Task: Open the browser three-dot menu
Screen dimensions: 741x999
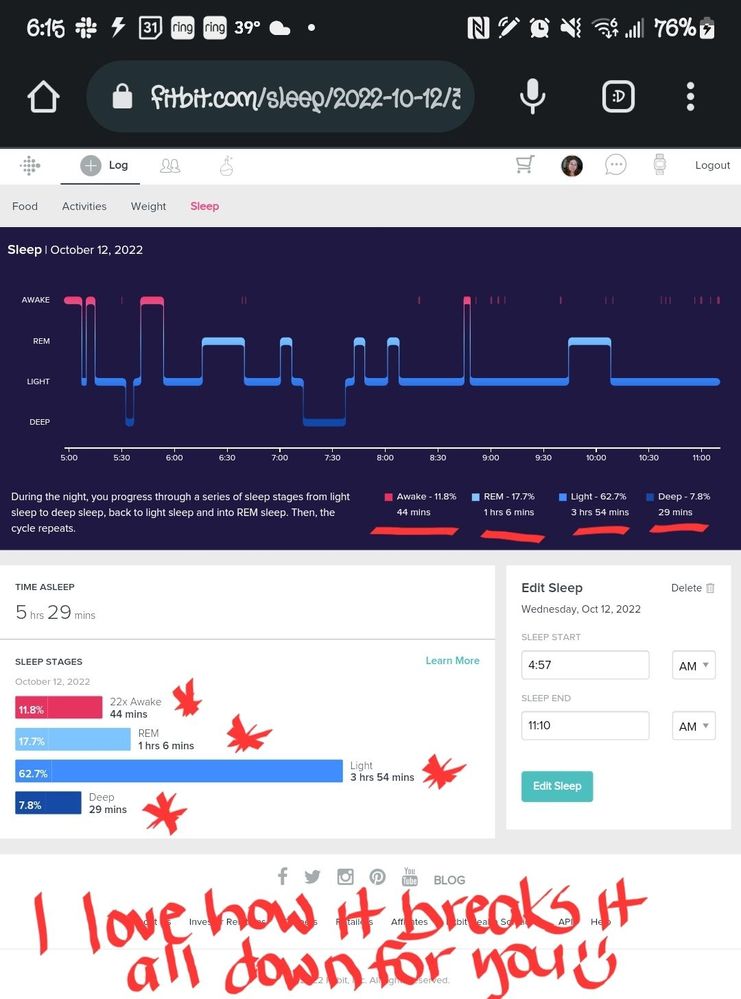Action: pyautogui.click(x=690, y=97)
